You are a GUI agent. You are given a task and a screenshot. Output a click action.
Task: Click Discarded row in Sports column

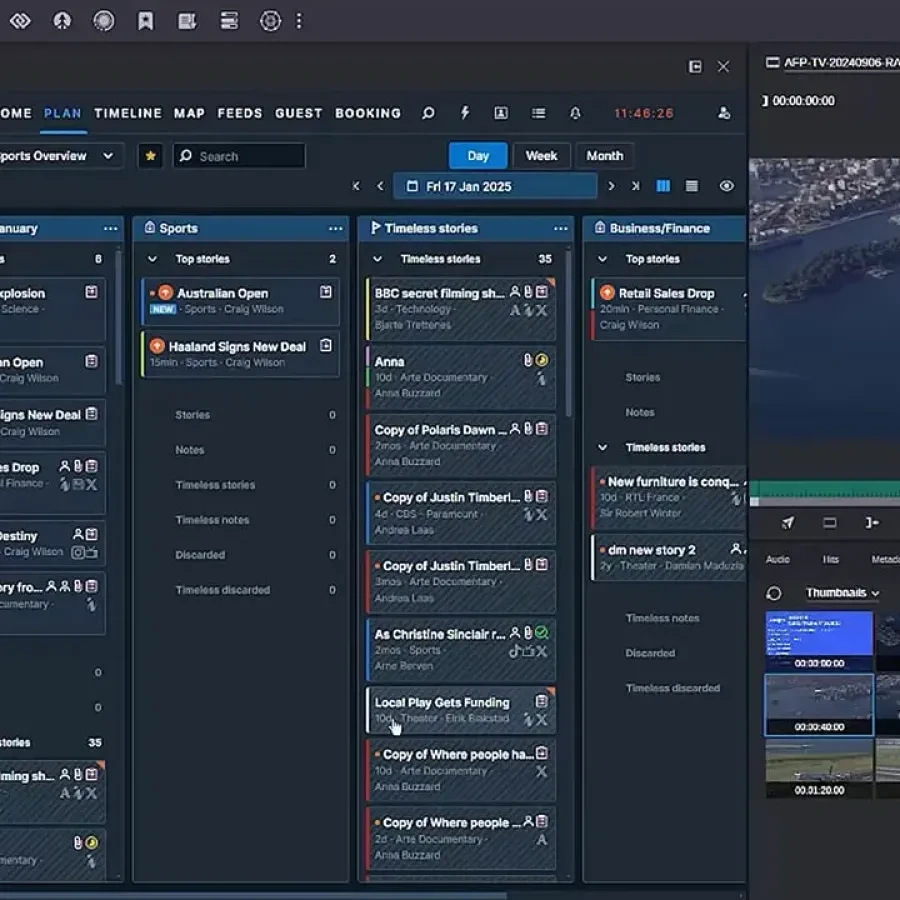click(240, 555)
